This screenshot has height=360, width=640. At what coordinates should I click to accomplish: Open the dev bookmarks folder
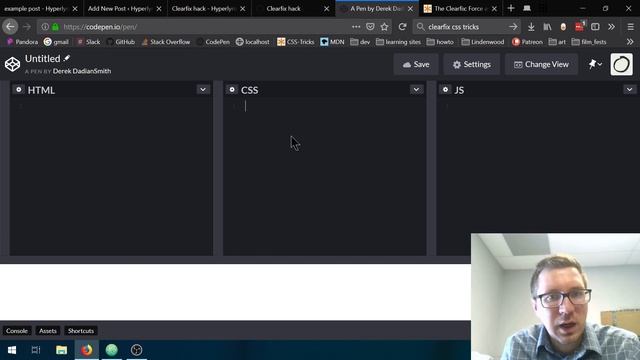(360, 42)
